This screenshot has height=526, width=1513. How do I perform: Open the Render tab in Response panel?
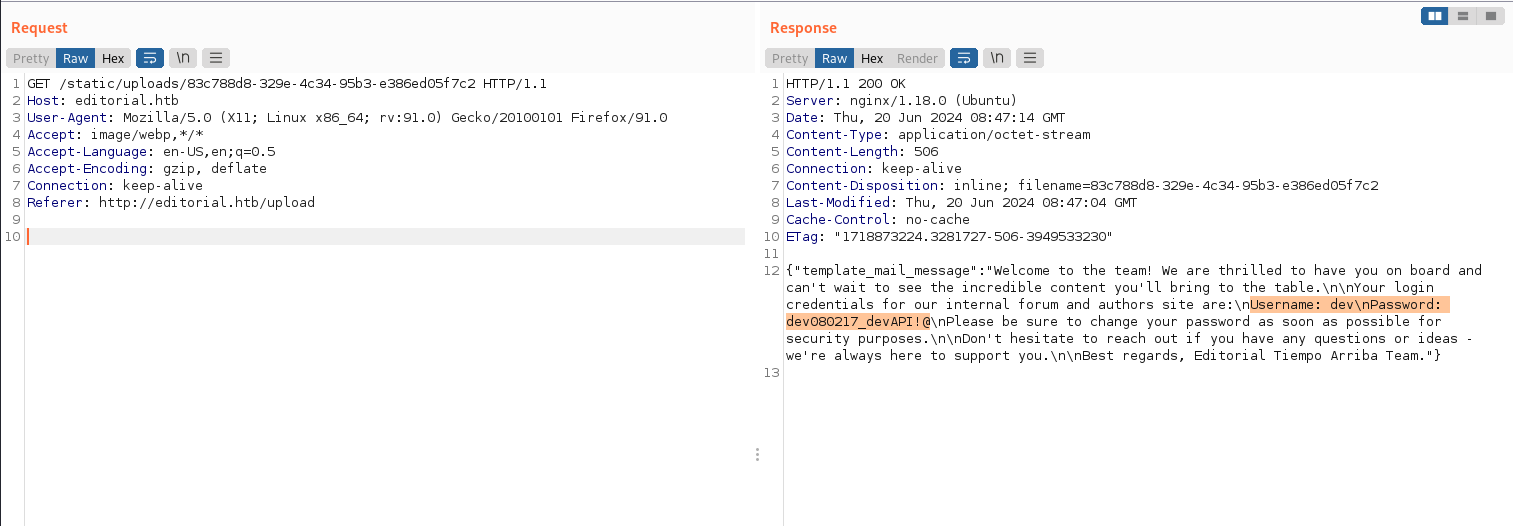click(917, 58)
